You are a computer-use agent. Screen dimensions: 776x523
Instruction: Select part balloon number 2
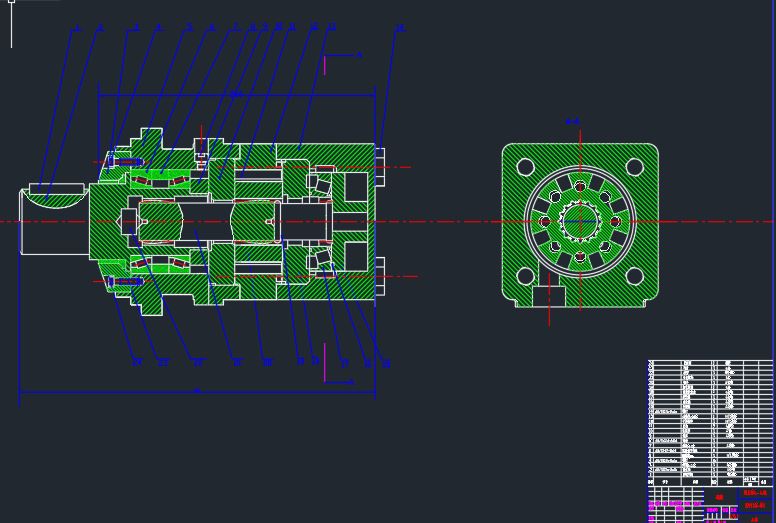tap(100, 28)
